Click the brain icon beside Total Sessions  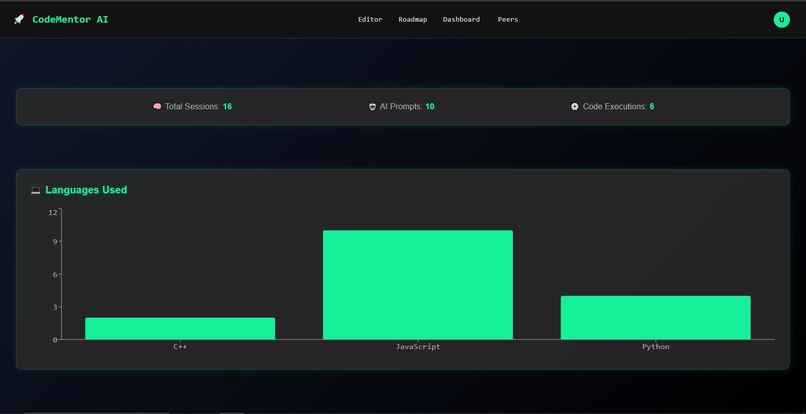coord(157,106)
